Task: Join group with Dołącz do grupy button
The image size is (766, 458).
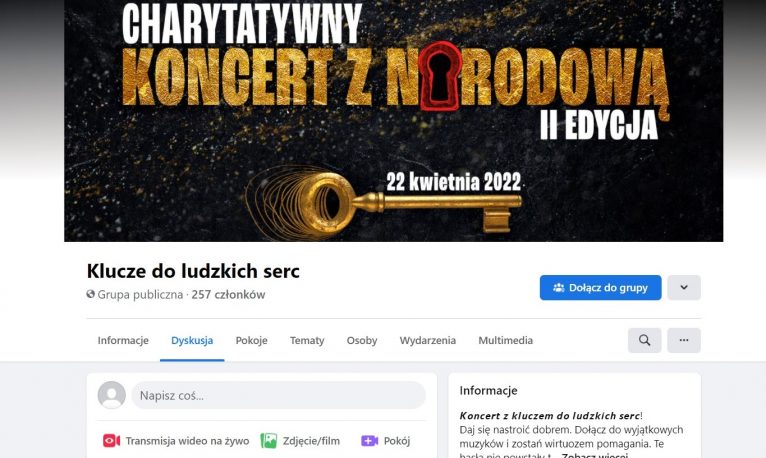Action: 600,288
